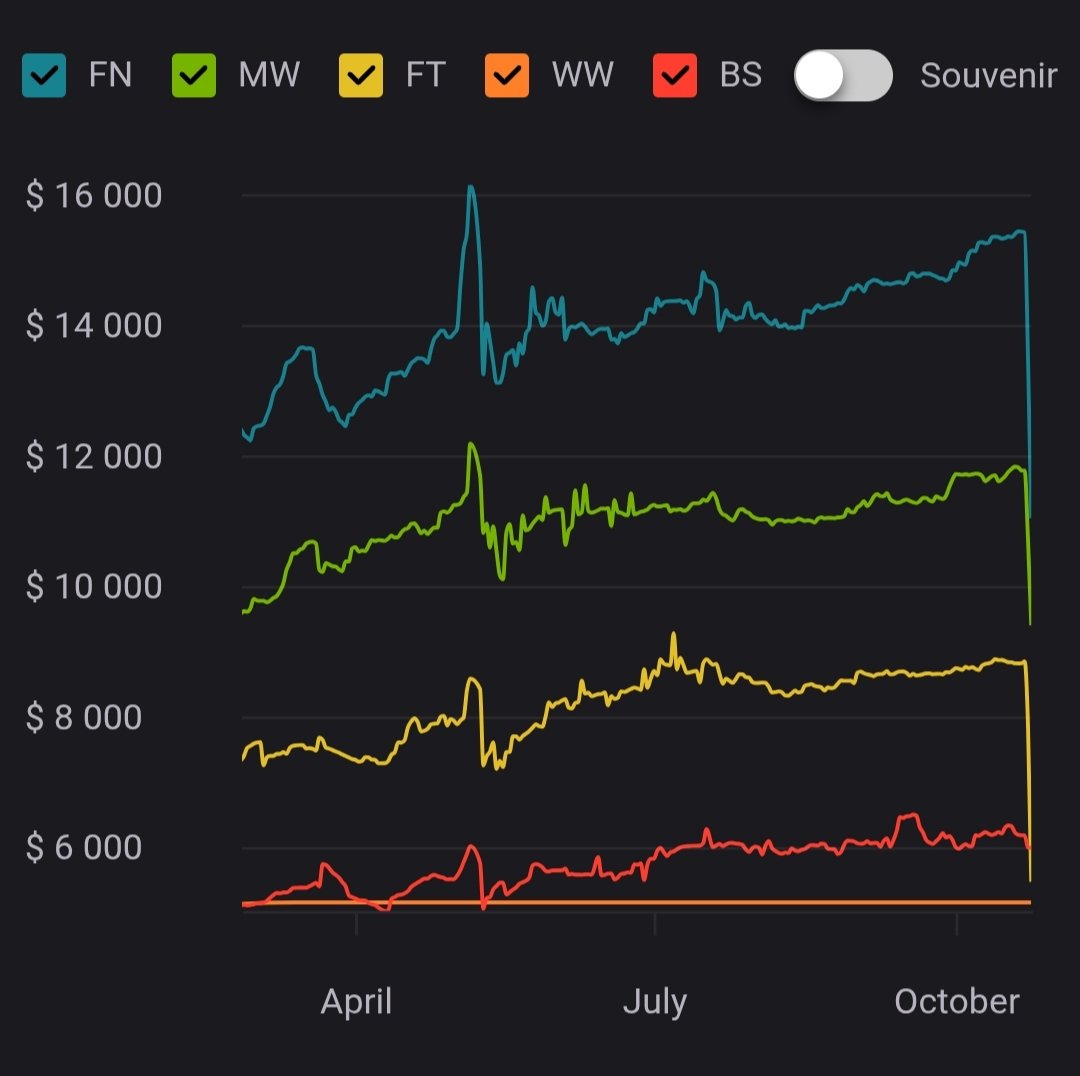
Task: Click the $ 10 000 y-axis label
Action: 94,587
